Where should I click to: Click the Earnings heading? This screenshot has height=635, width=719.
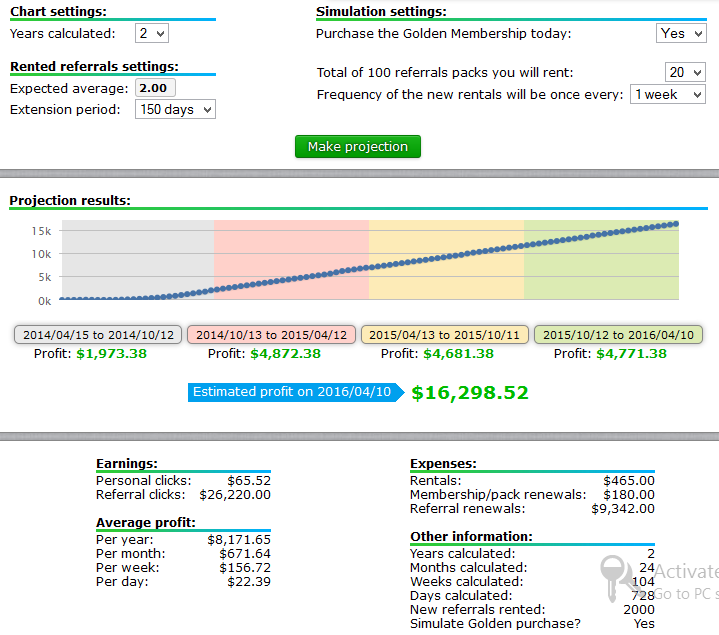[127, 464]
